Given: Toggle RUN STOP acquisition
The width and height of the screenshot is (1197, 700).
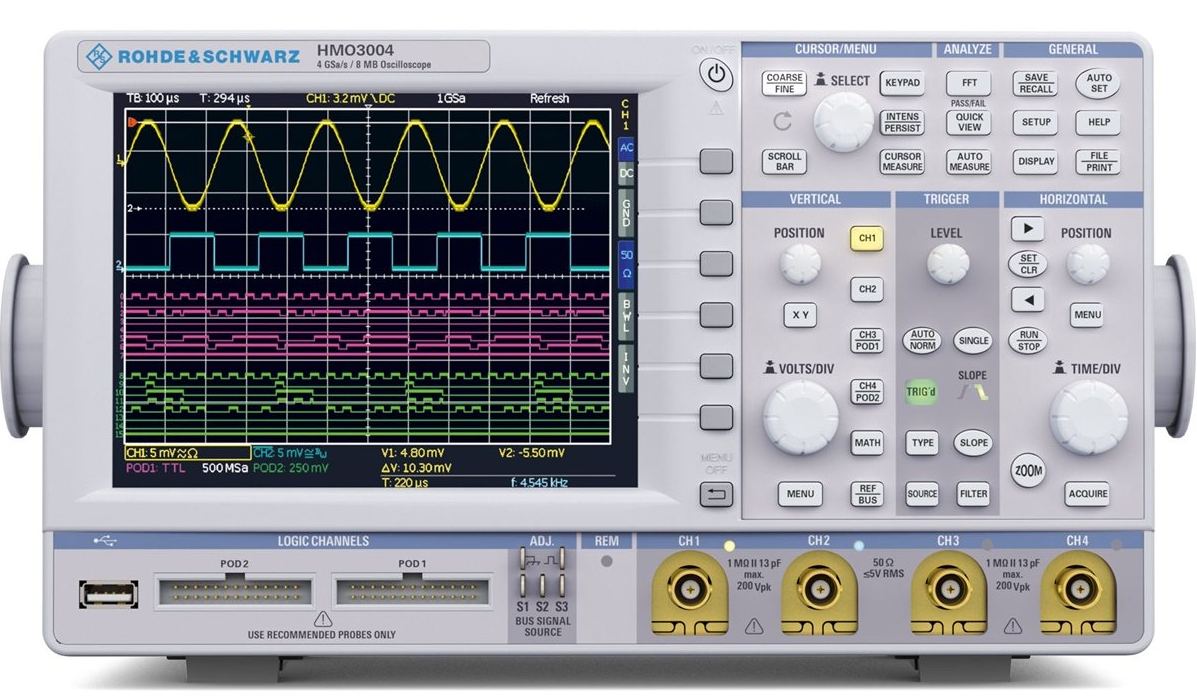Looking at the screenshot, I should (1028, 340).
